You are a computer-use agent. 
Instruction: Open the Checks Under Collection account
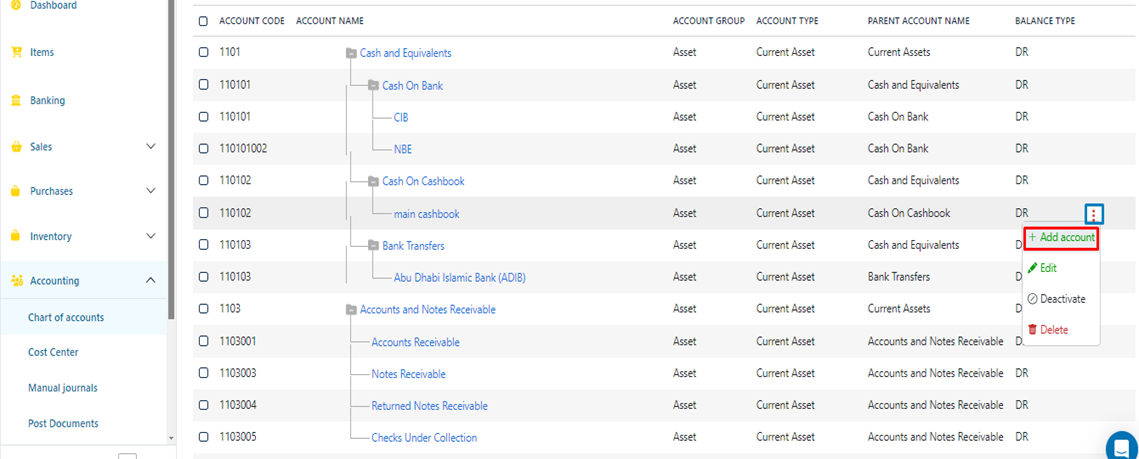click(x=424, y=437)
